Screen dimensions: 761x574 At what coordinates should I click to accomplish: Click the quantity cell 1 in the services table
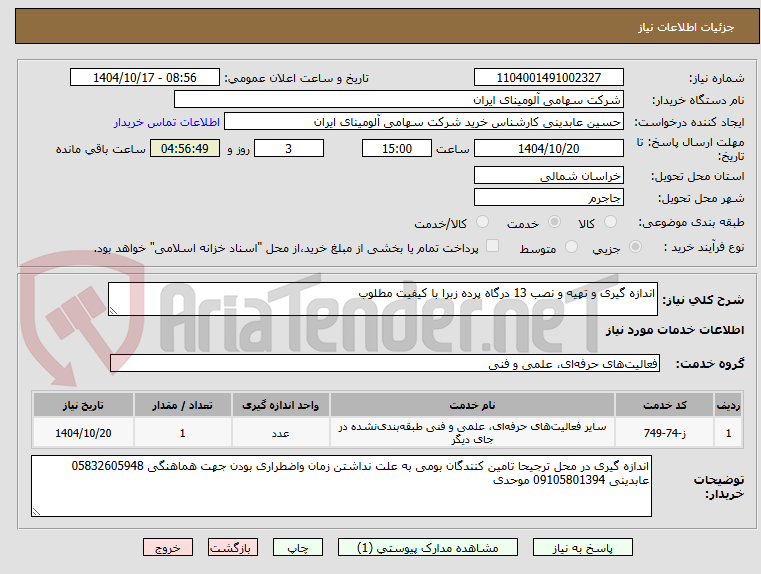pos(182,433)
